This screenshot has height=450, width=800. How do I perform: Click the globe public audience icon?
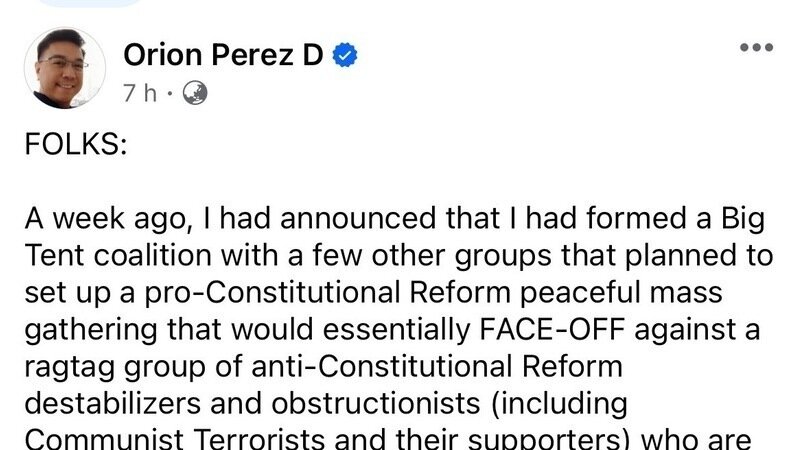[195, 92]
